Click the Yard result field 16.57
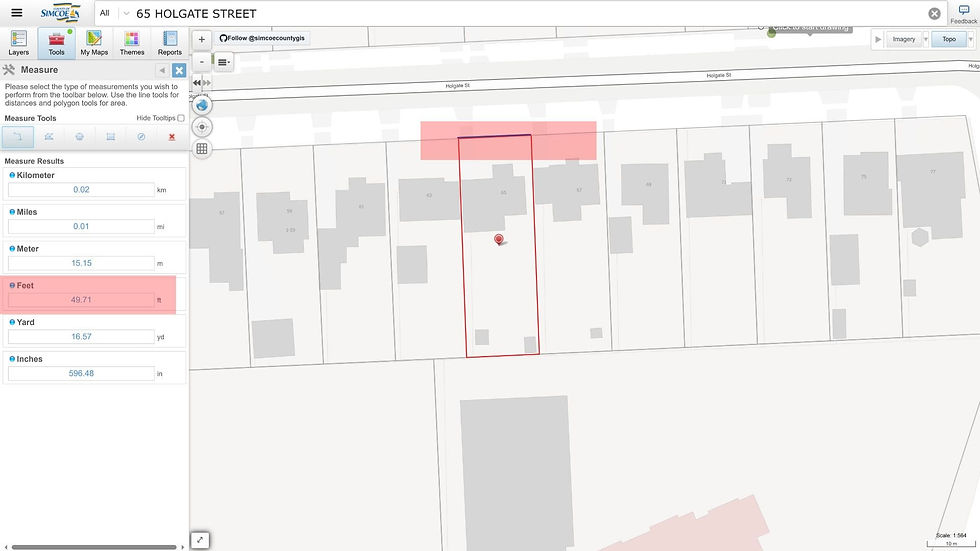980x551 pixels. pyautogui.click(x=81, y=337)
